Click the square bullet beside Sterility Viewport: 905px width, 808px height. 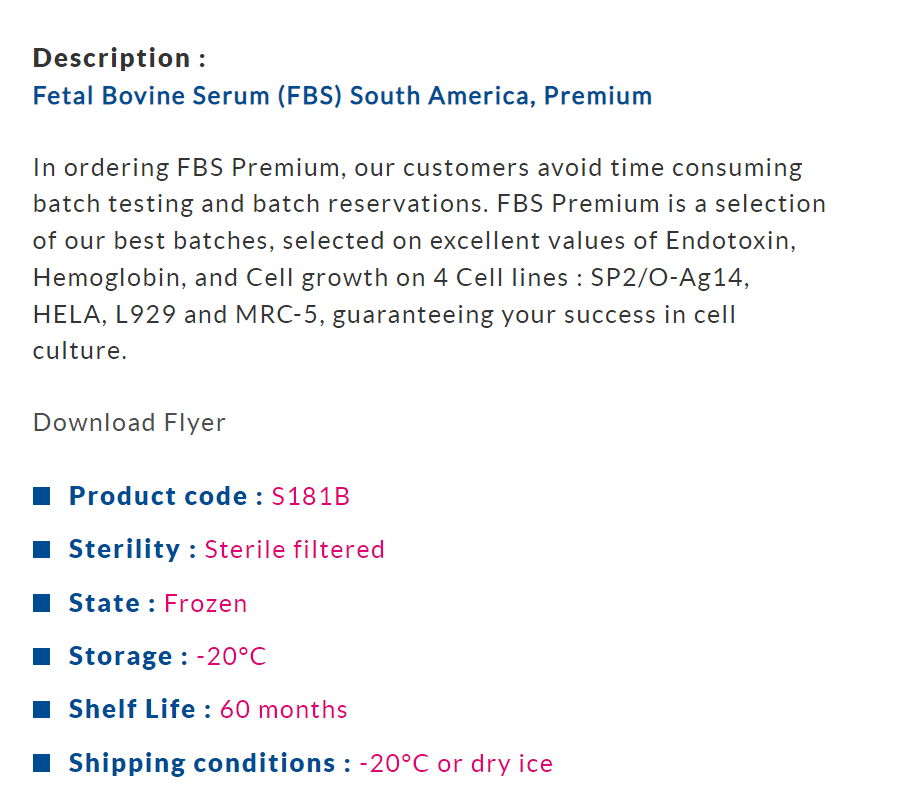tap(42, 549)
